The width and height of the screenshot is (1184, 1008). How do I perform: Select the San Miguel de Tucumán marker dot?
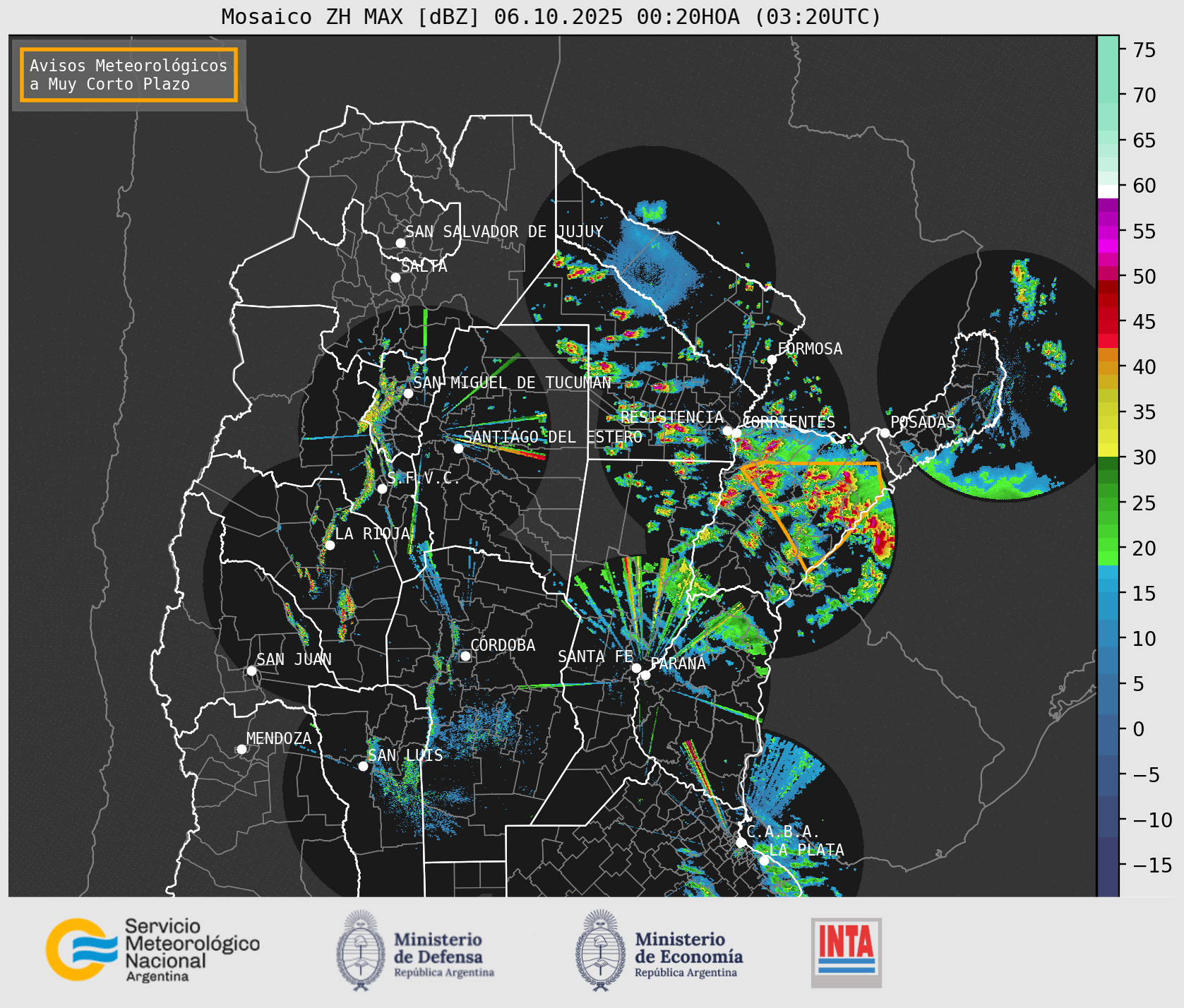pyautogui.click(x=407, y=393)
